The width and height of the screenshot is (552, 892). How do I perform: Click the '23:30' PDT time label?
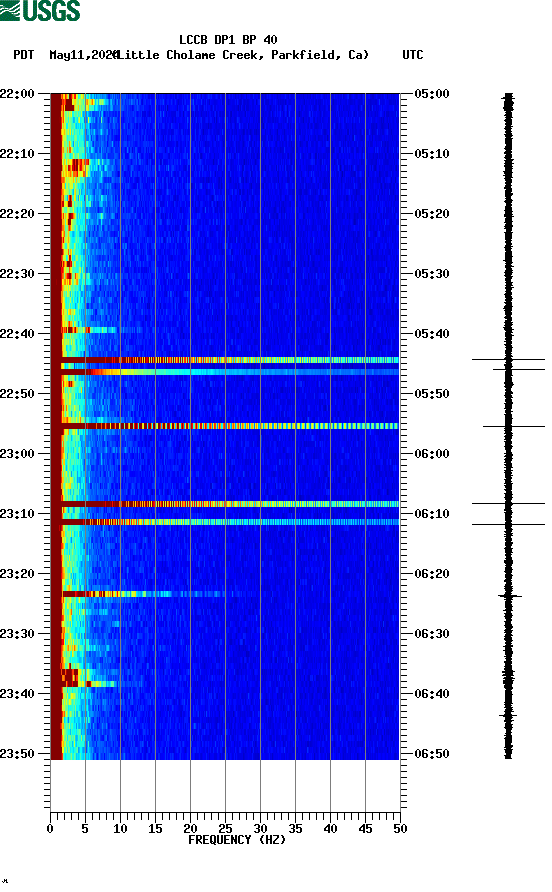click(x=17, y=634)
